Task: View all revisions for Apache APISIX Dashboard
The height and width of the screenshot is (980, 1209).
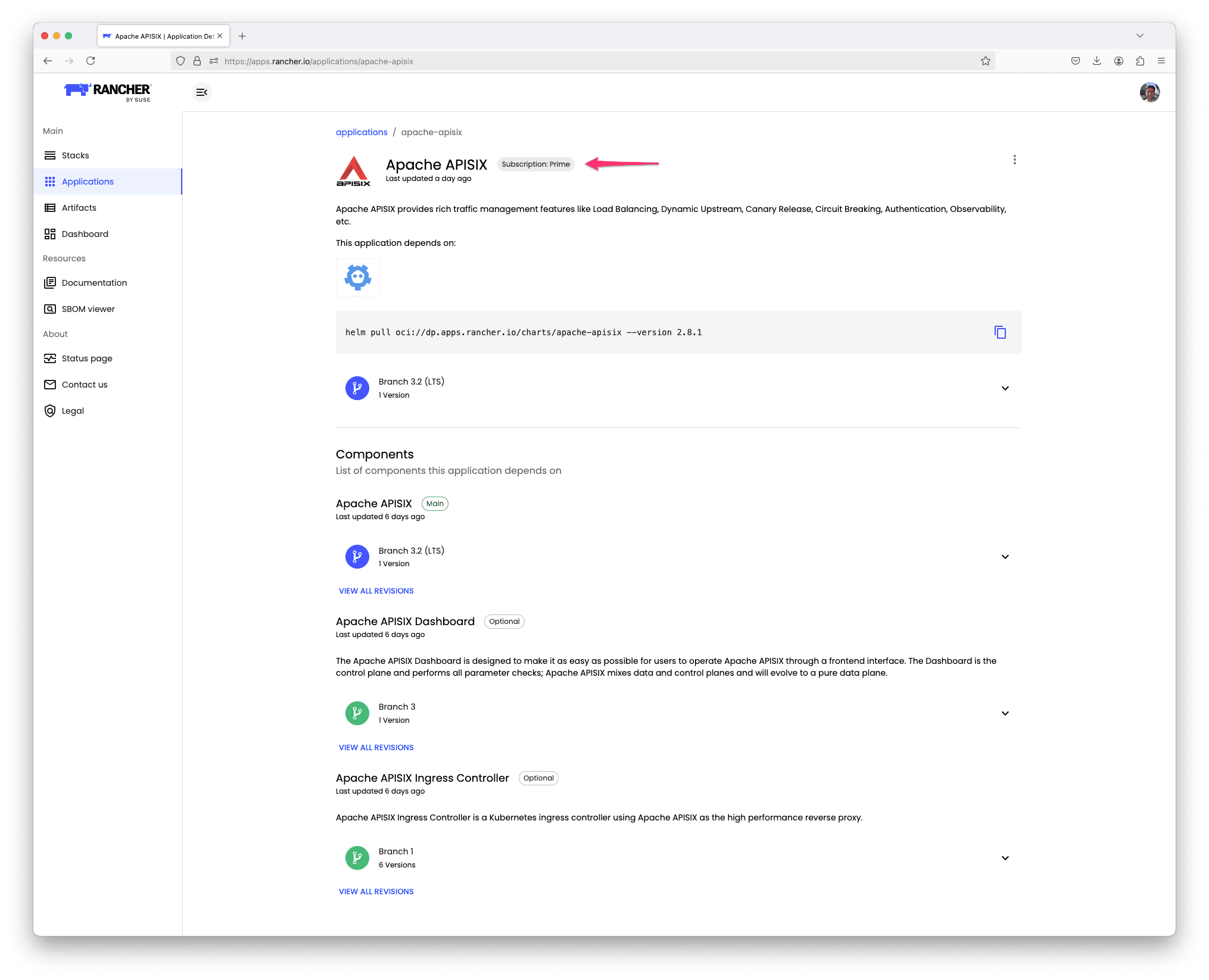Action: pos(376,747)
